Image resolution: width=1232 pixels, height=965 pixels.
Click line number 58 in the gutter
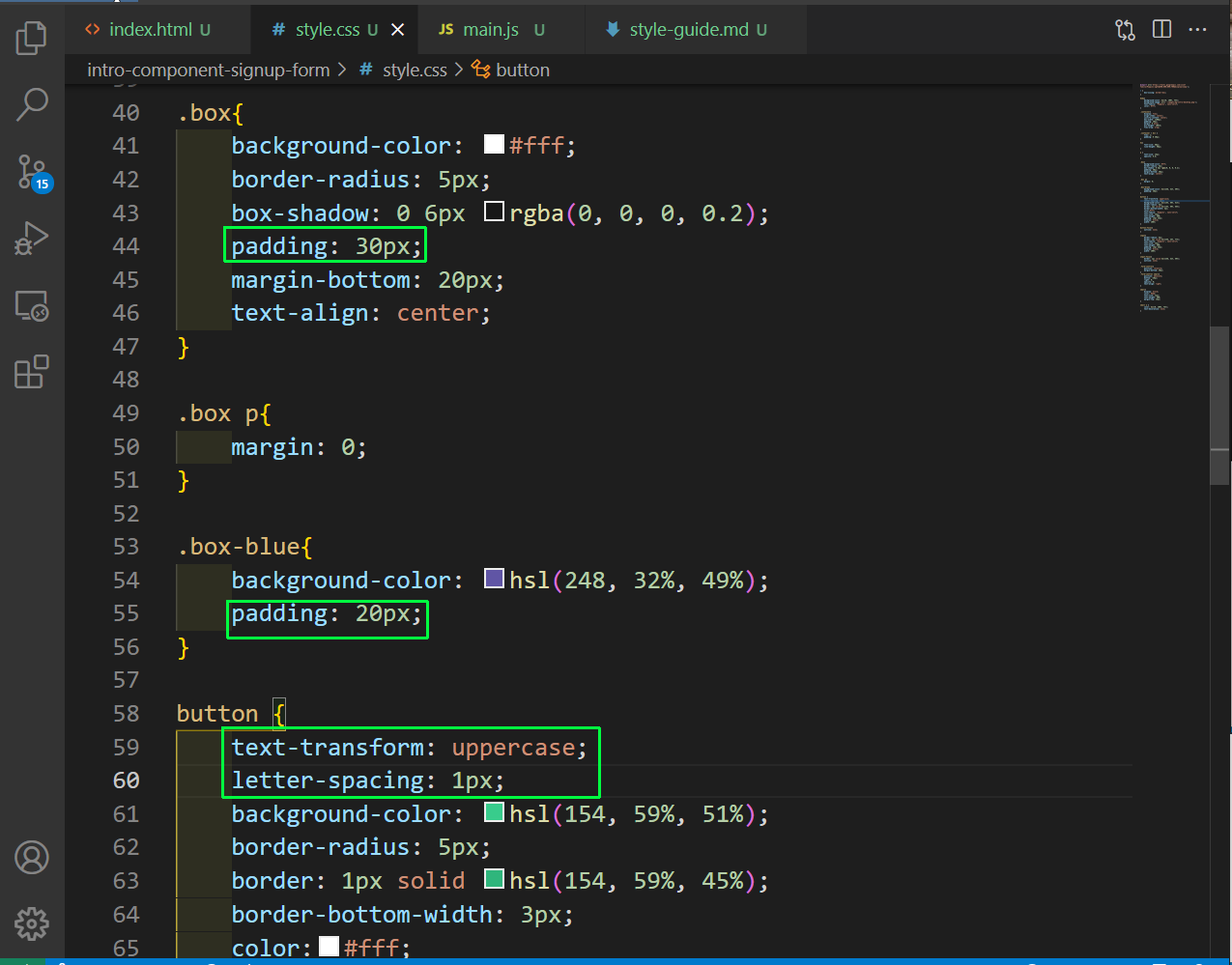point(126,714)
